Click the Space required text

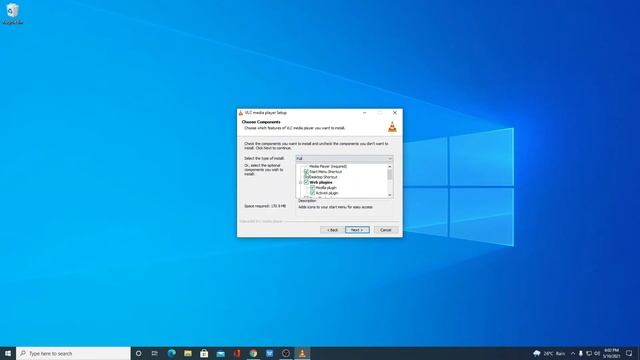265,206
